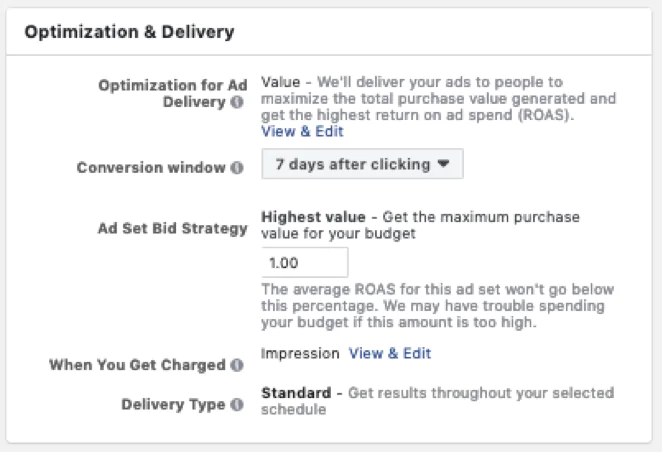
Task: Click the Optimization & Delivery section header
Action: 129,32
